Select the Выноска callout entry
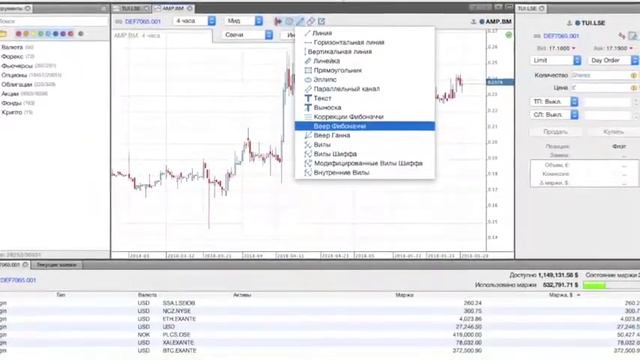Image resolution: width=640 pixels, height=360 pixels. 365,107
